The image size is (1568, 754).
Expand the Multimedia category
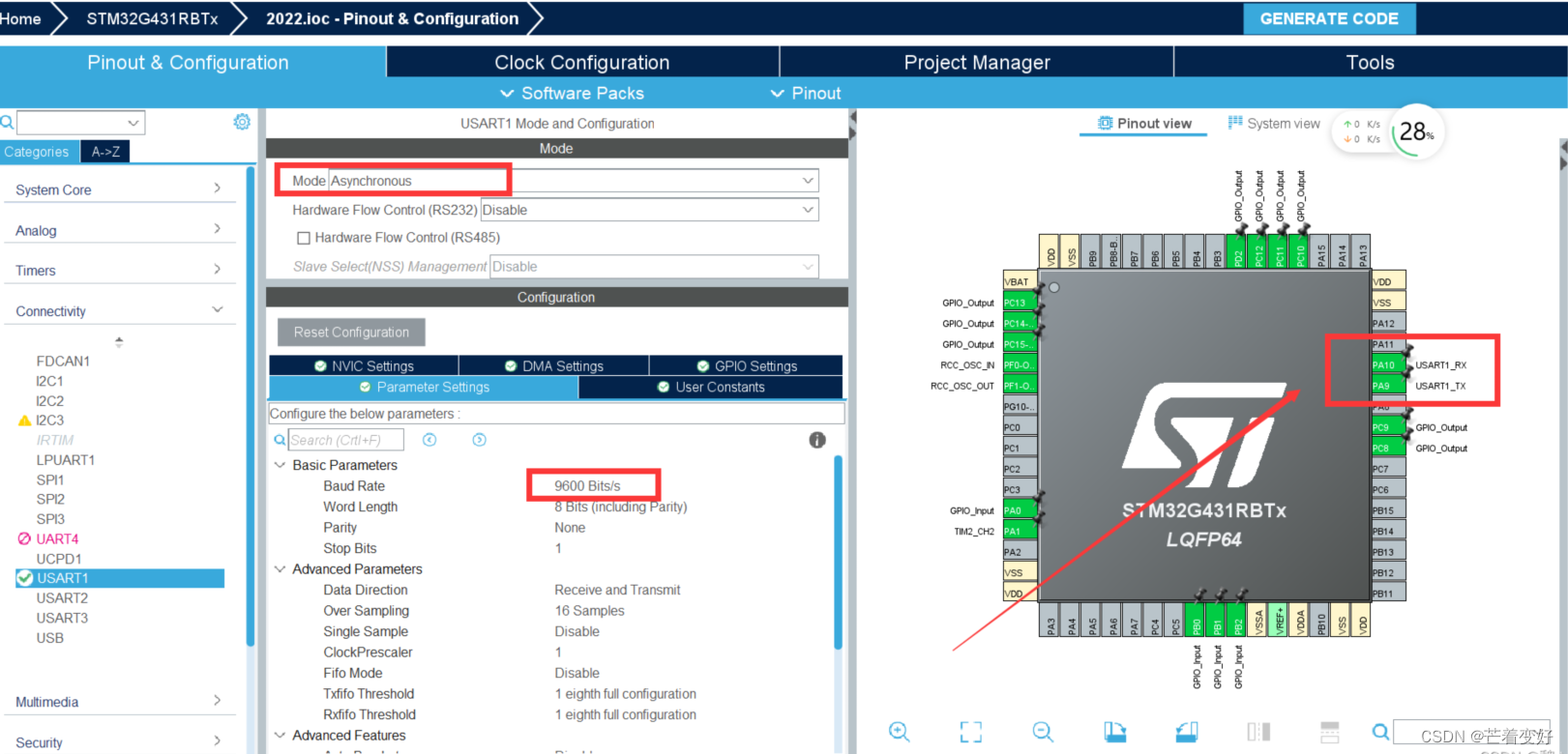[120, 702]
